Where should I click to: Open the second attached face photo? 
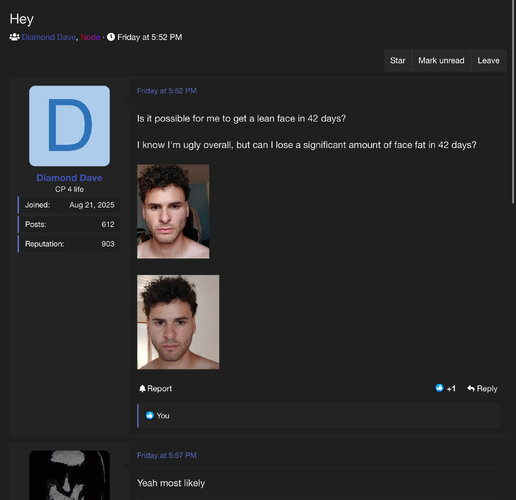[x=178, y=322]
